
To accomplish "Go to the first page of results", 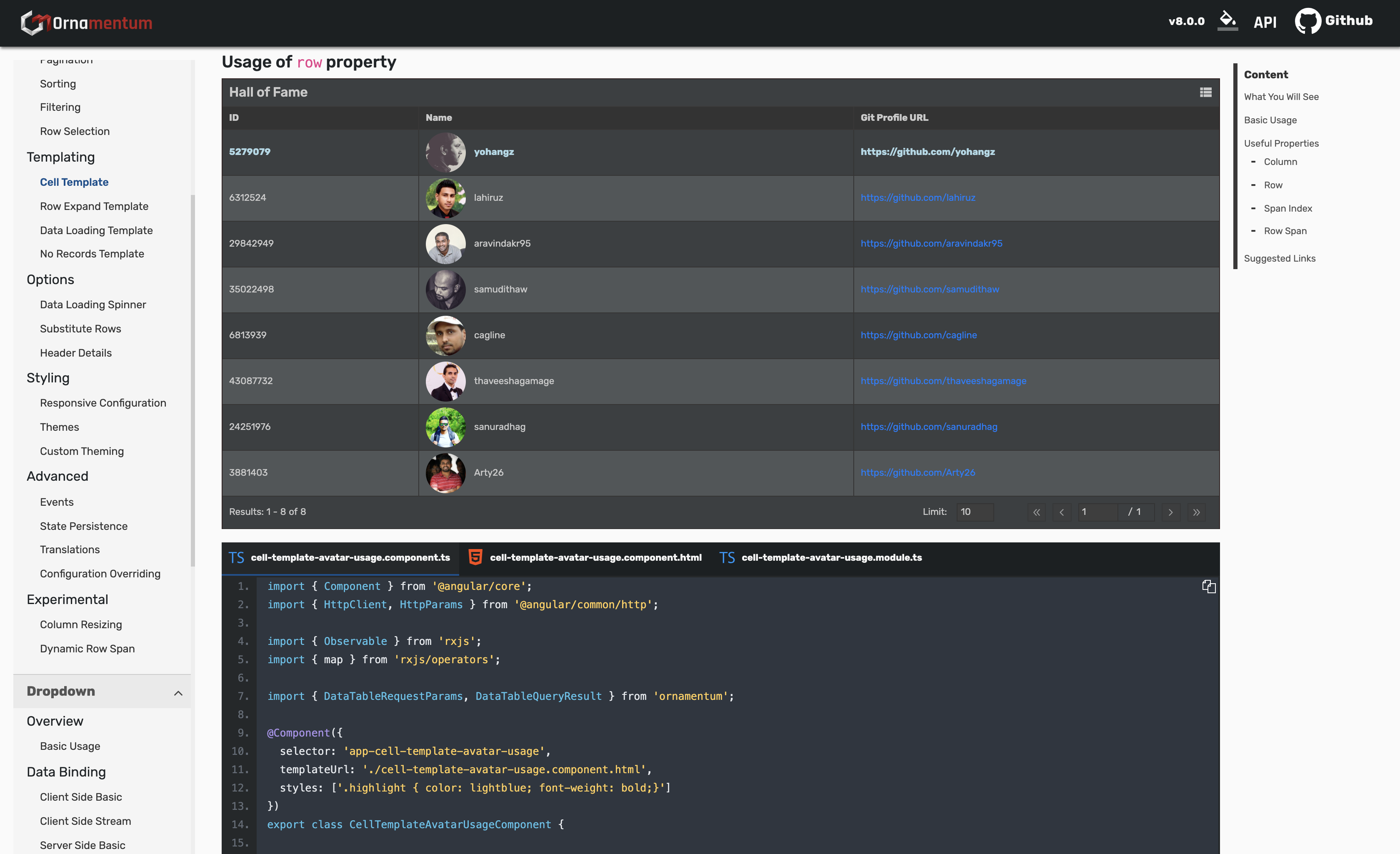I will click(1036, 512).
